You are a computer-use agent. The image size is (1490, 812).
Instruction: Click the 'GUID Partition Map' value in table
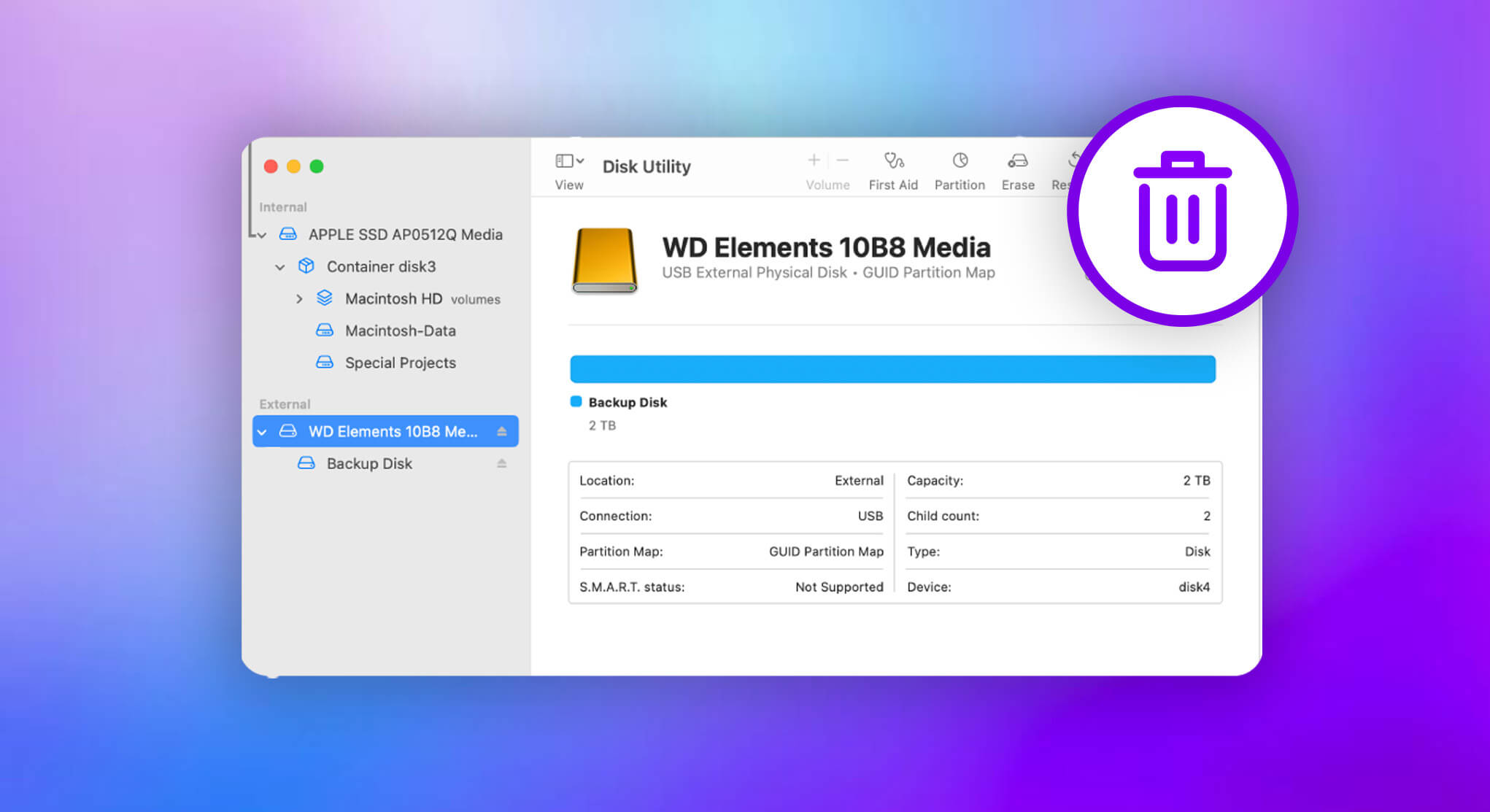[x=826, y=552]
